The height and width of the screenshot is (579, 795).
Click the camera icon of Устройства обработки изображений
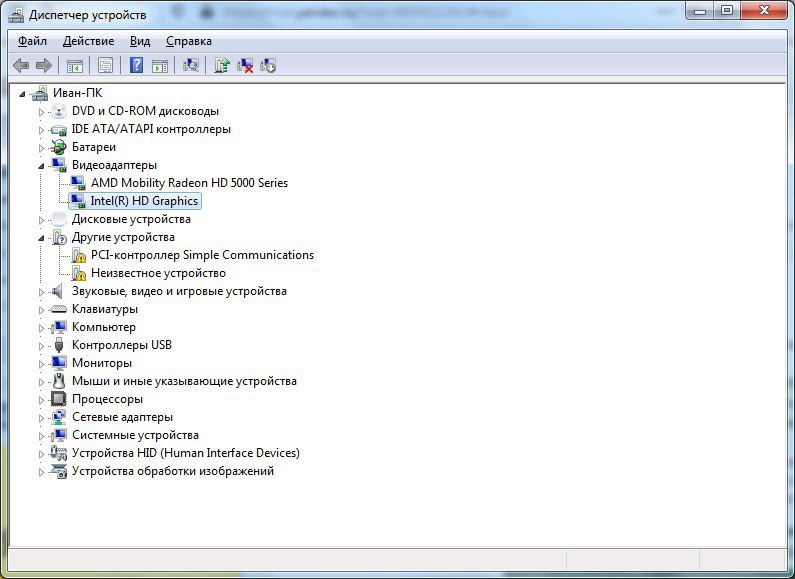pyautogui.click(x=59, y=472)
